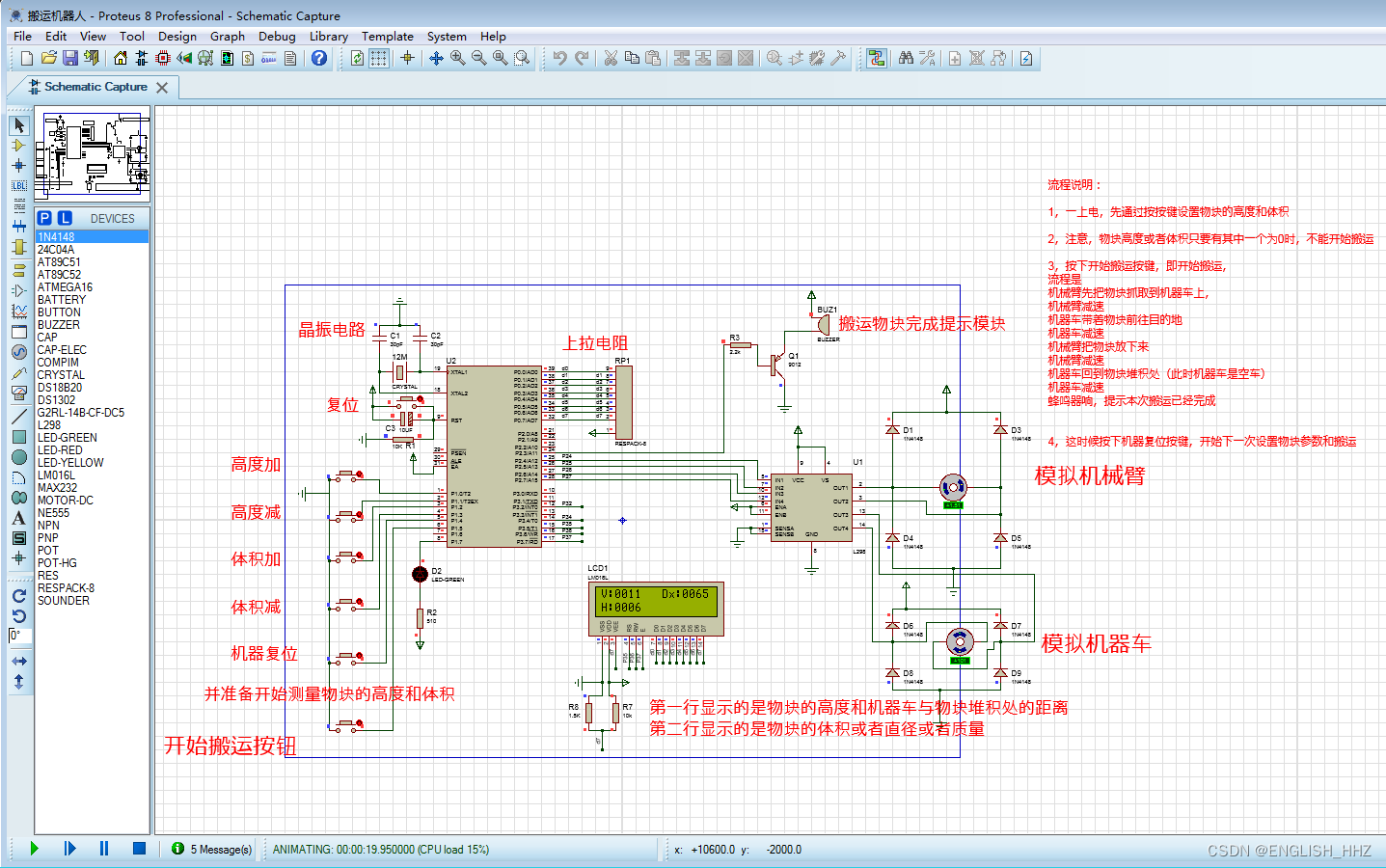Screen dimensions: 1386x868
Task: Click the overview map thumbnail
Action: click(x=93, y=156)
